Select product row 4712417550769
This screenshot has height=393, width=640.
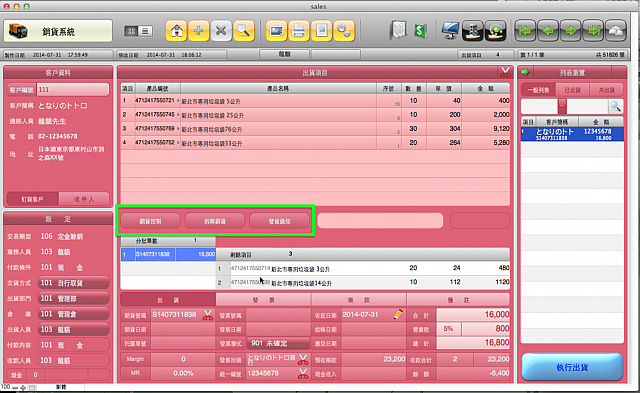pos(315,129)
